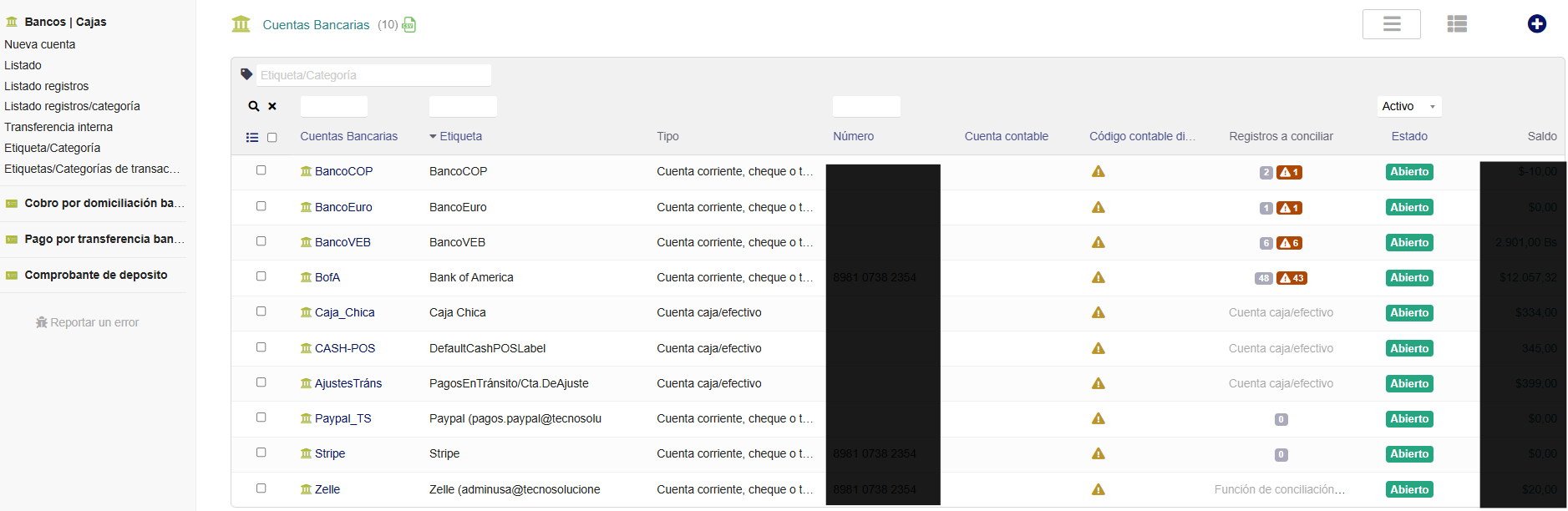The image size is (1568, 511).
Task: Switch to the list view icon
Action: [x=1457, y=24]
